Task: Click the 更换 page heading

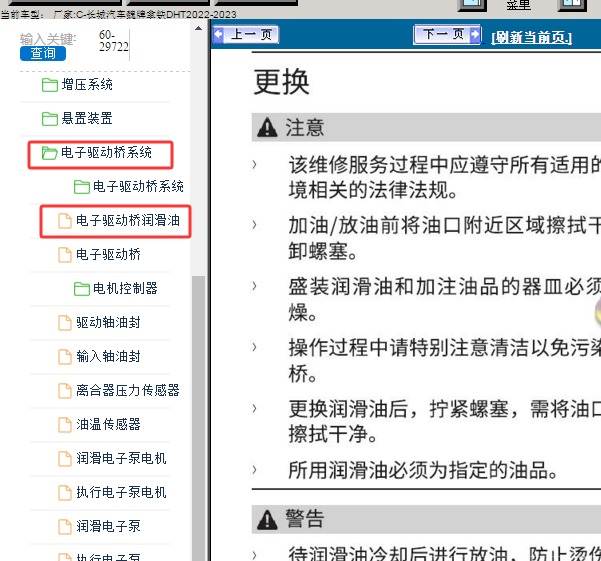Action: [282, 82]
